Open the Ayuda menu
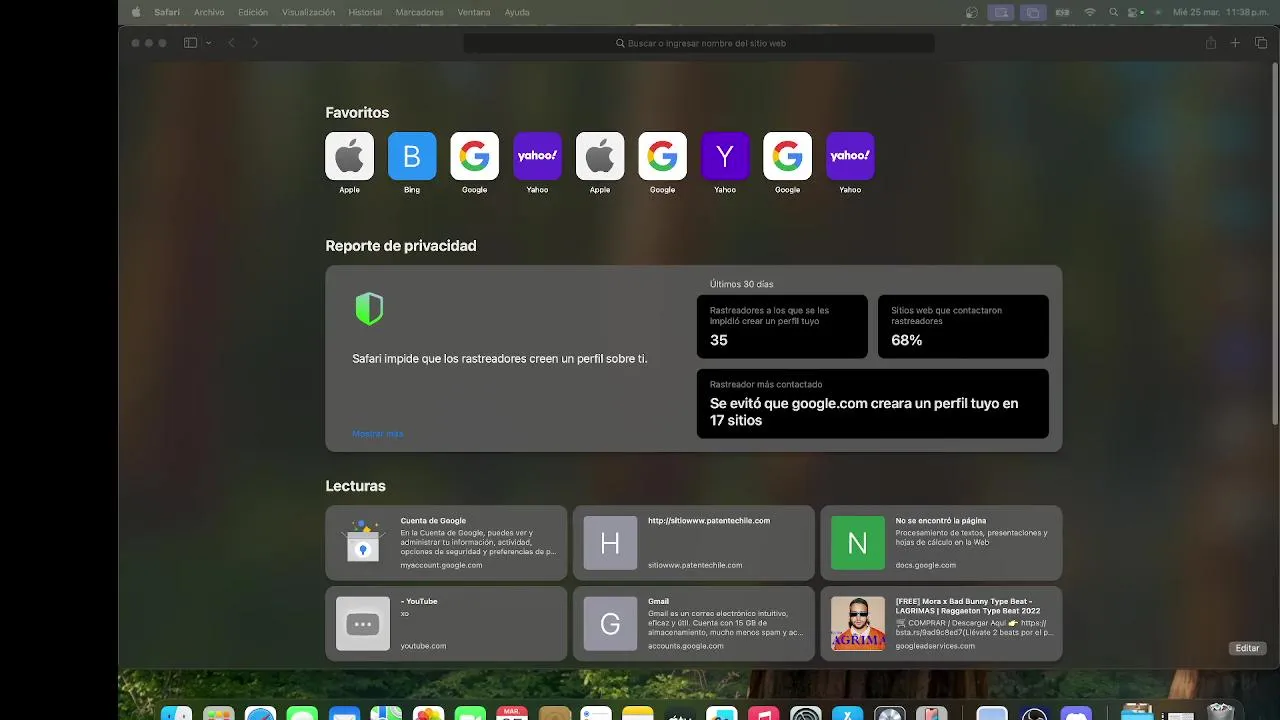 coord(517,12)
